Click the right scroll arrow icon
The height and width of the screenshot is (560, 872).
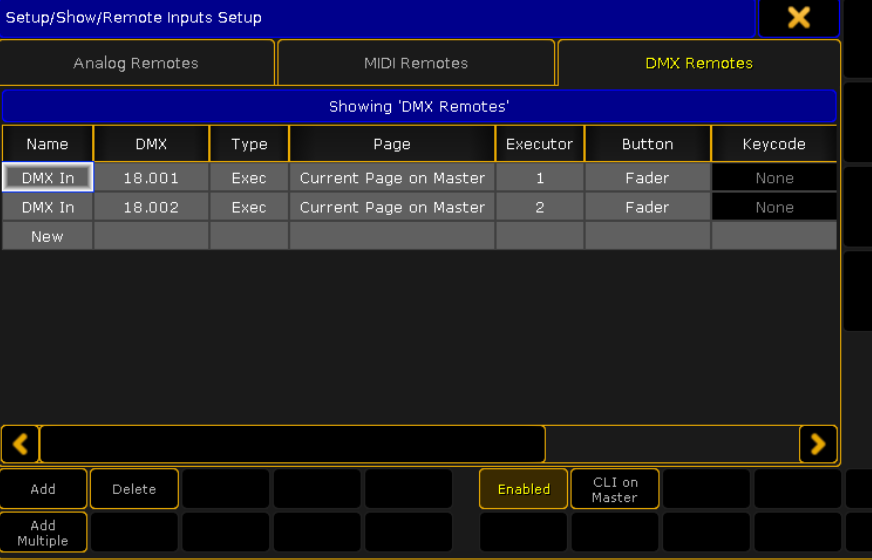pos(818,444)
